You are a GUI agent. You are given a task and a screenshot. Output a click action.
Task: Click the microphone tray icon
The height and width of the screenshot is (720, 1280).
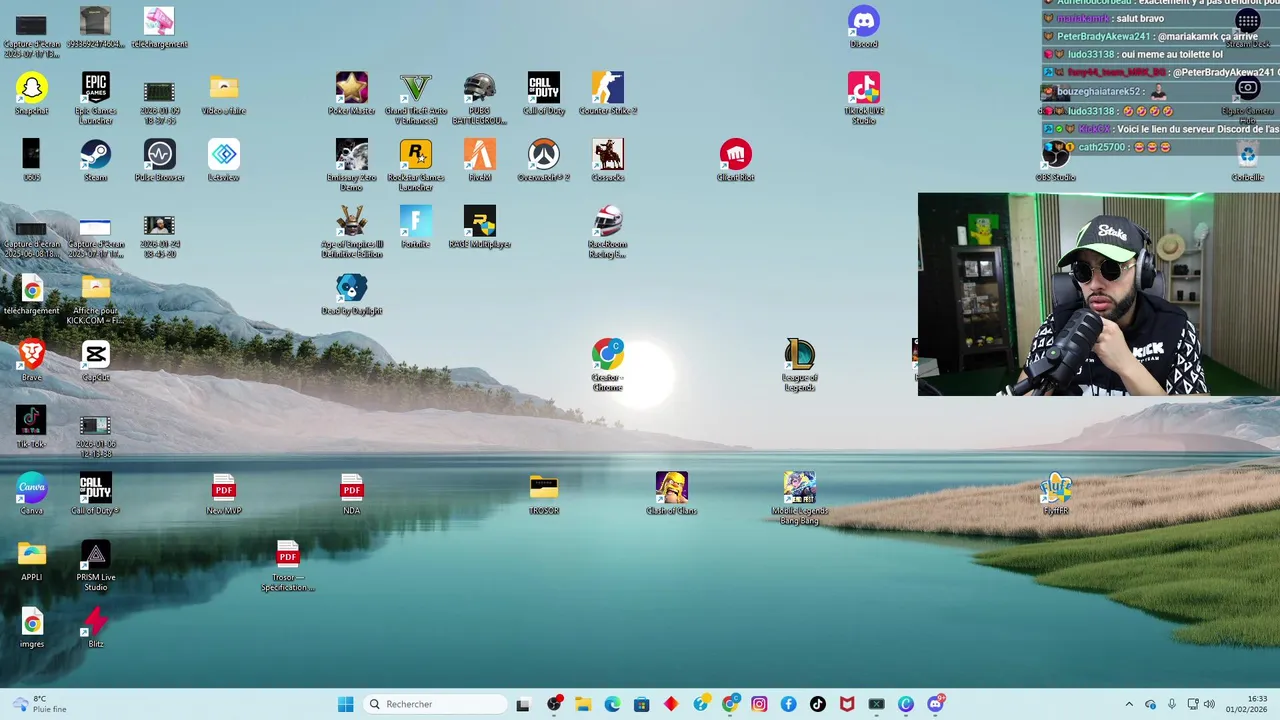[x=1171, y=704]
